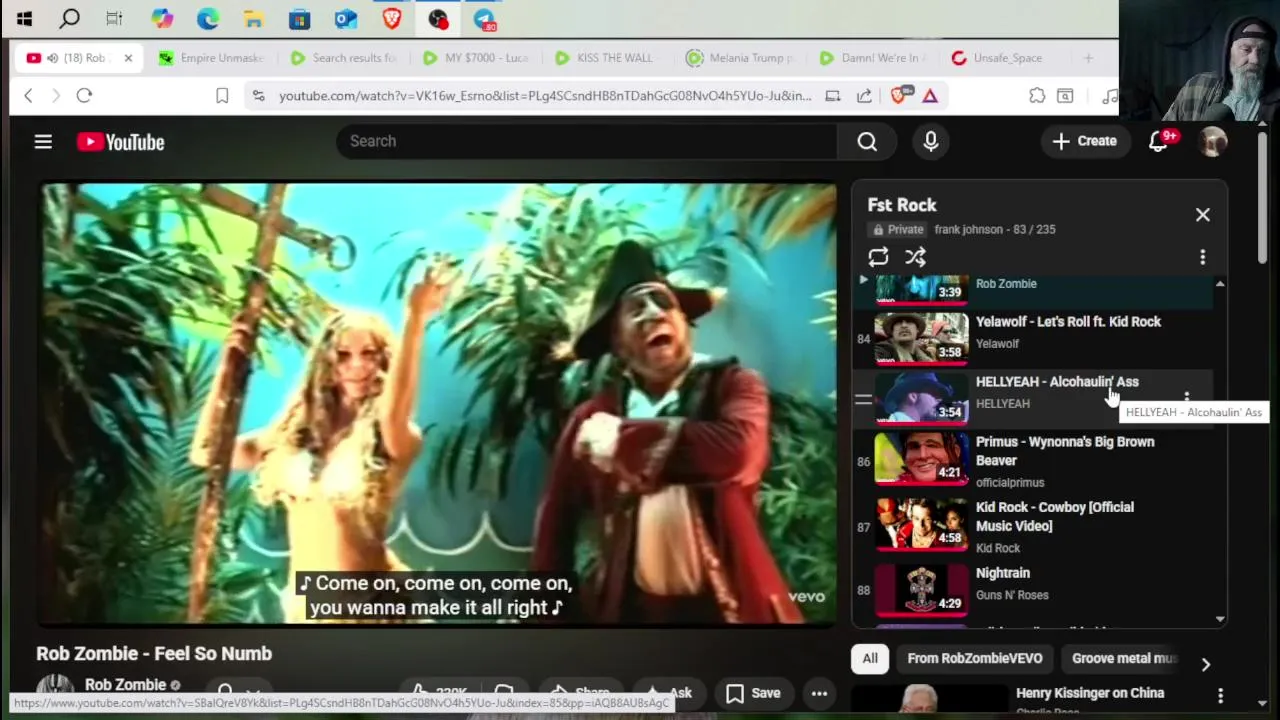Select the Rob Zombie currently playing item

(1035, 289)
